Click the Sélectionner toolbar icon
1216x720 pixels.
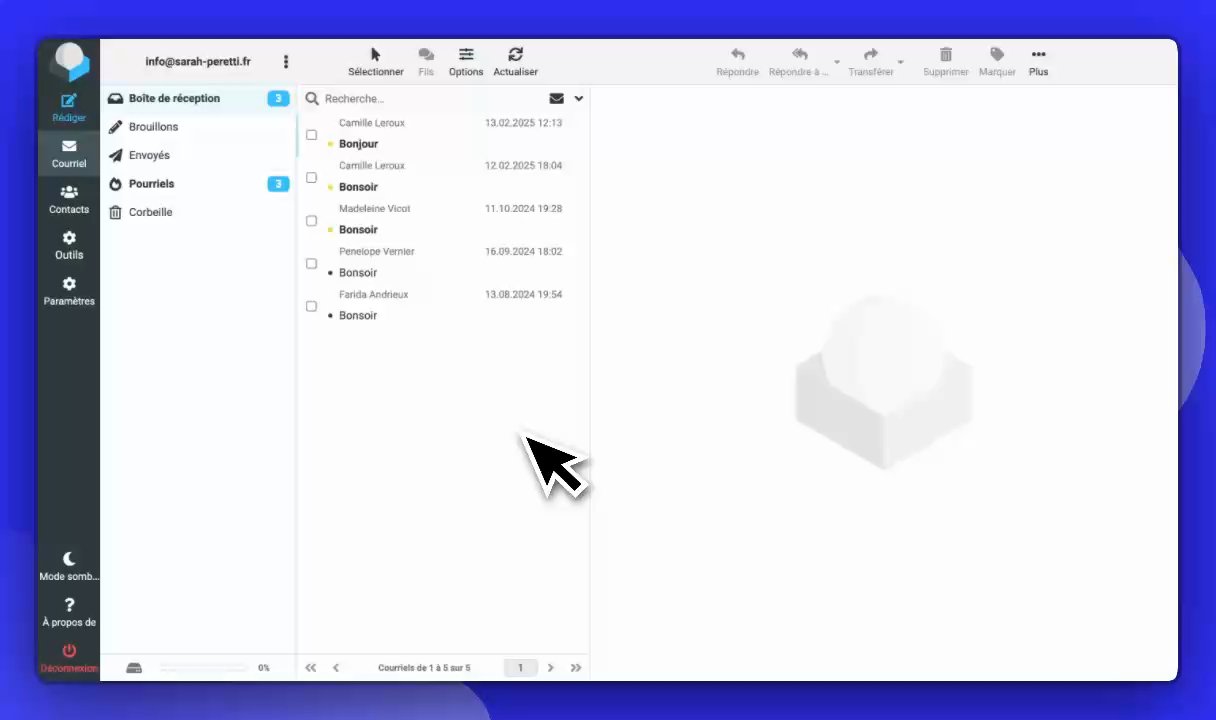coord(376,55)
